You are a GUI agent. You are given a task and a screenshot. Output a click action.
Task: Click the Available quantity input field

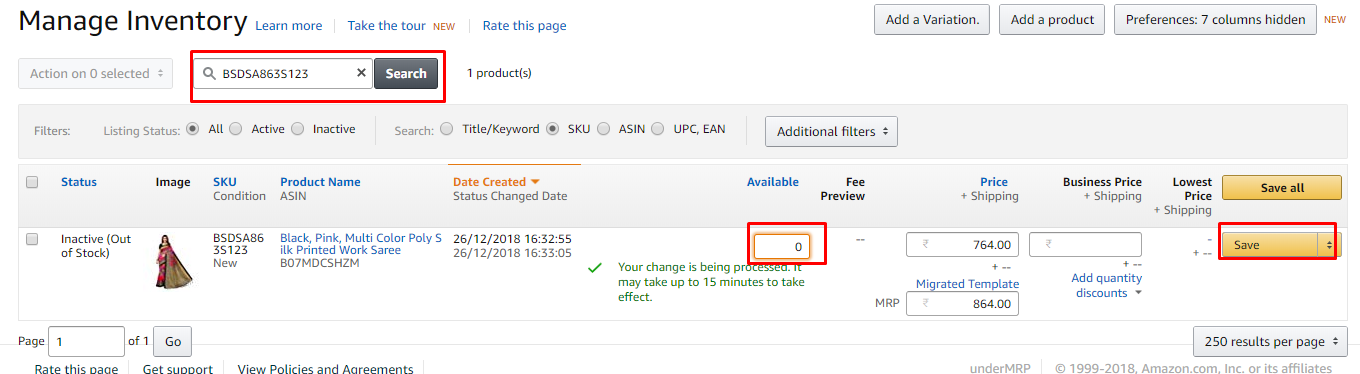click(782, 246)
